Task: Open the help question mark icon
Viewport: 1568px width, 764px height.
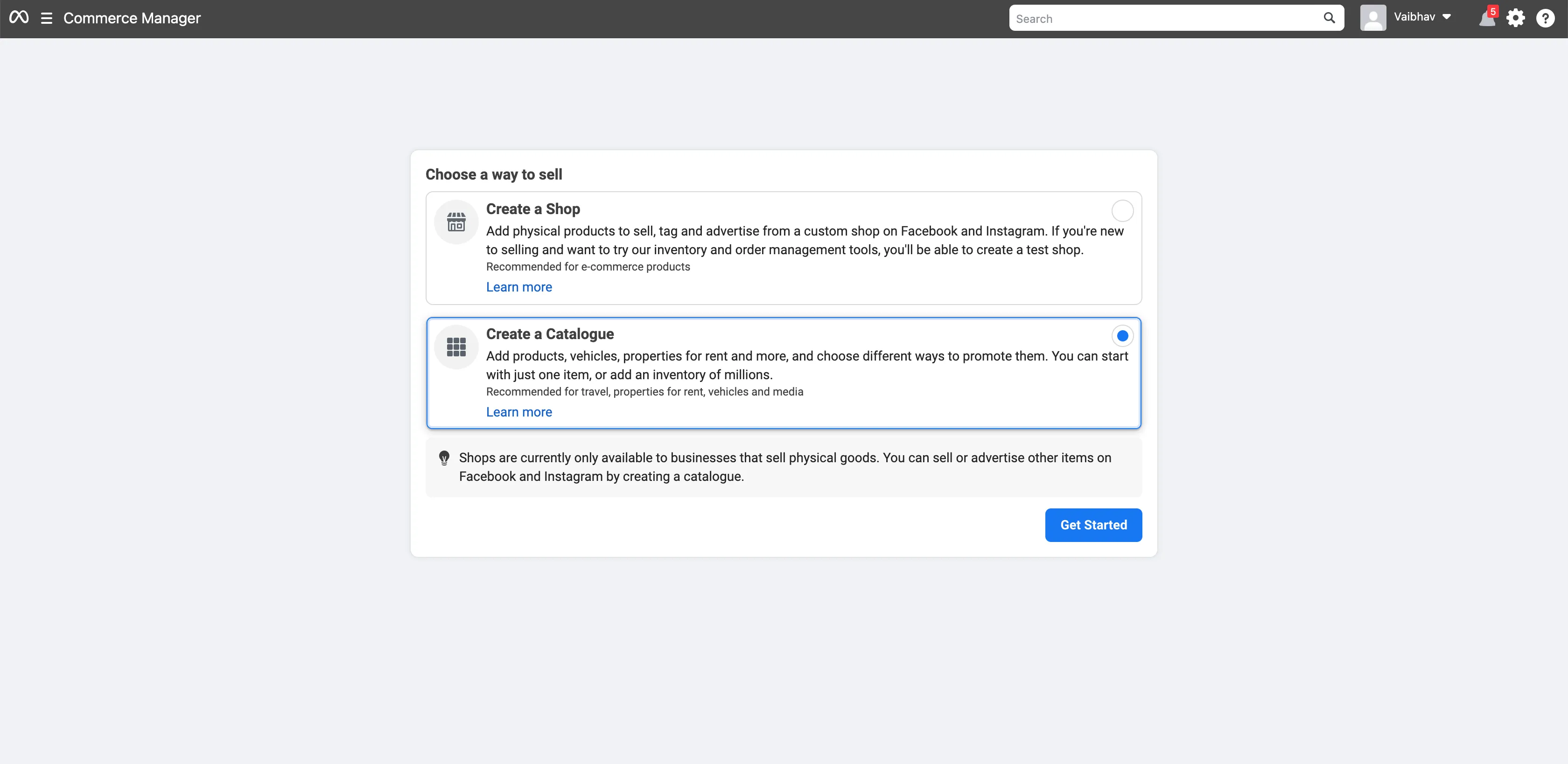Action: [x=1546, y=18]
